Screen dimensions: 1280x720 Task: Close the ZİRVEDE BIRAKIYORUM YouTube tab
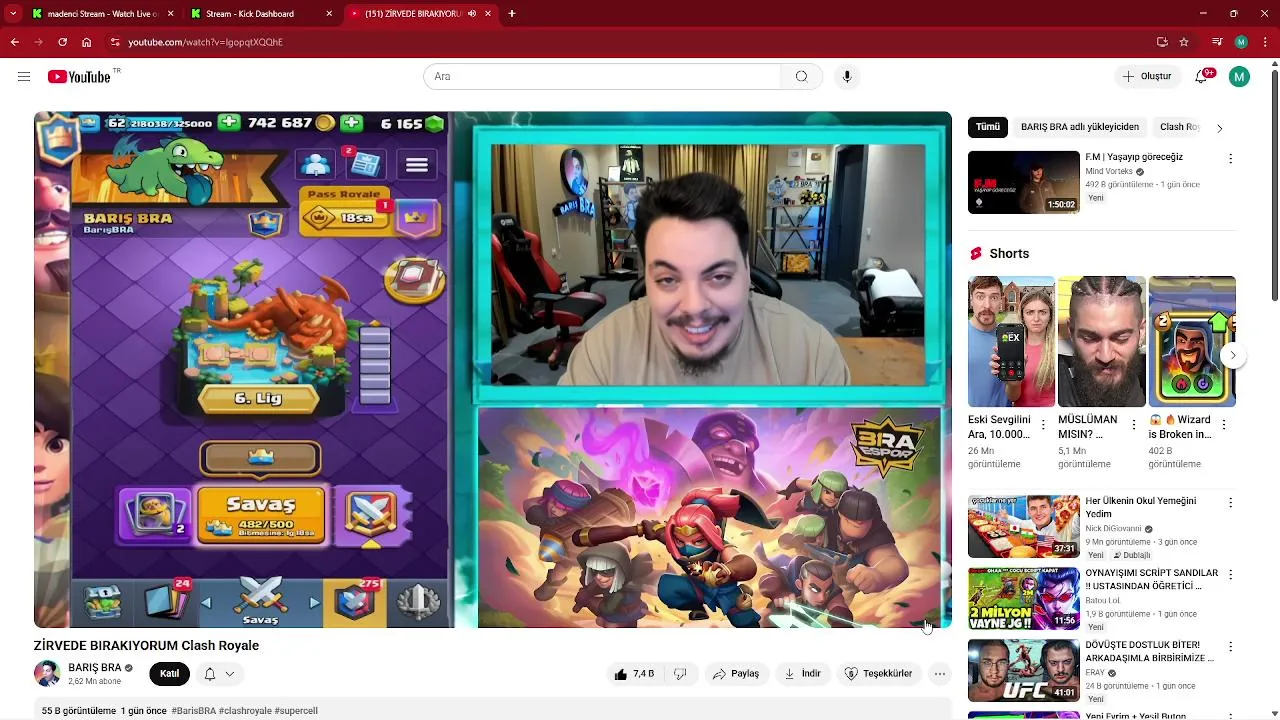(489, 14)
